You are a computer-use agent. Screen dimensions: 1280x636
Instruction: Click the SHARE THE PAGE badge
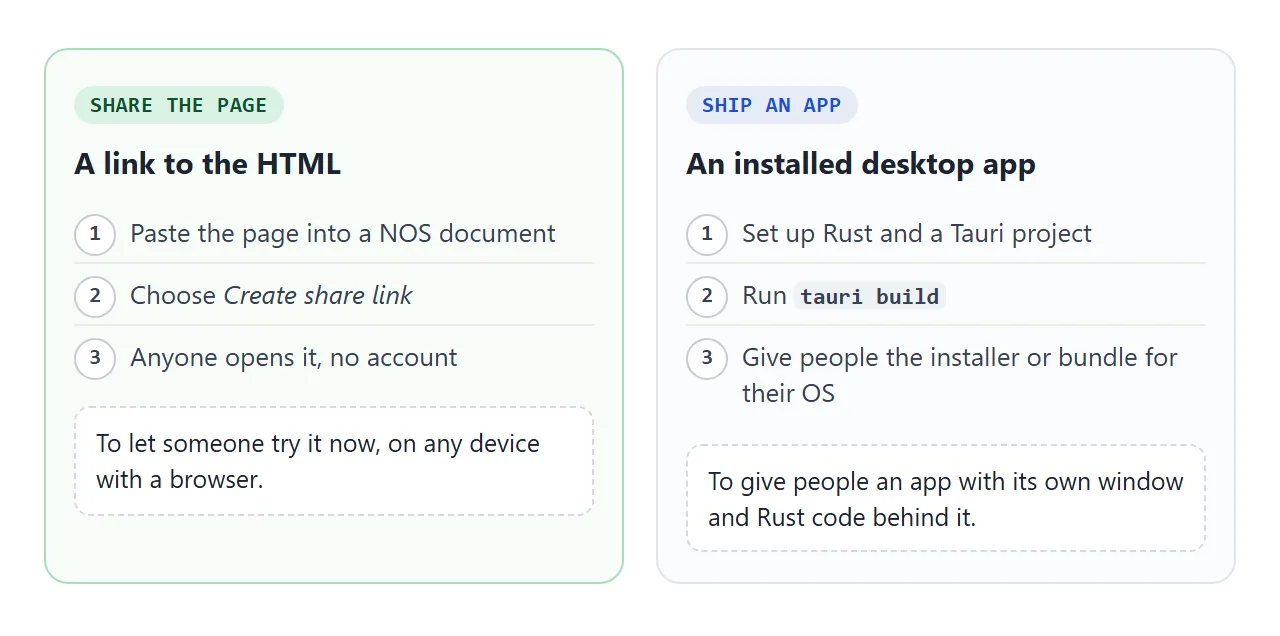pyautogui.click(x=179, y=105)
